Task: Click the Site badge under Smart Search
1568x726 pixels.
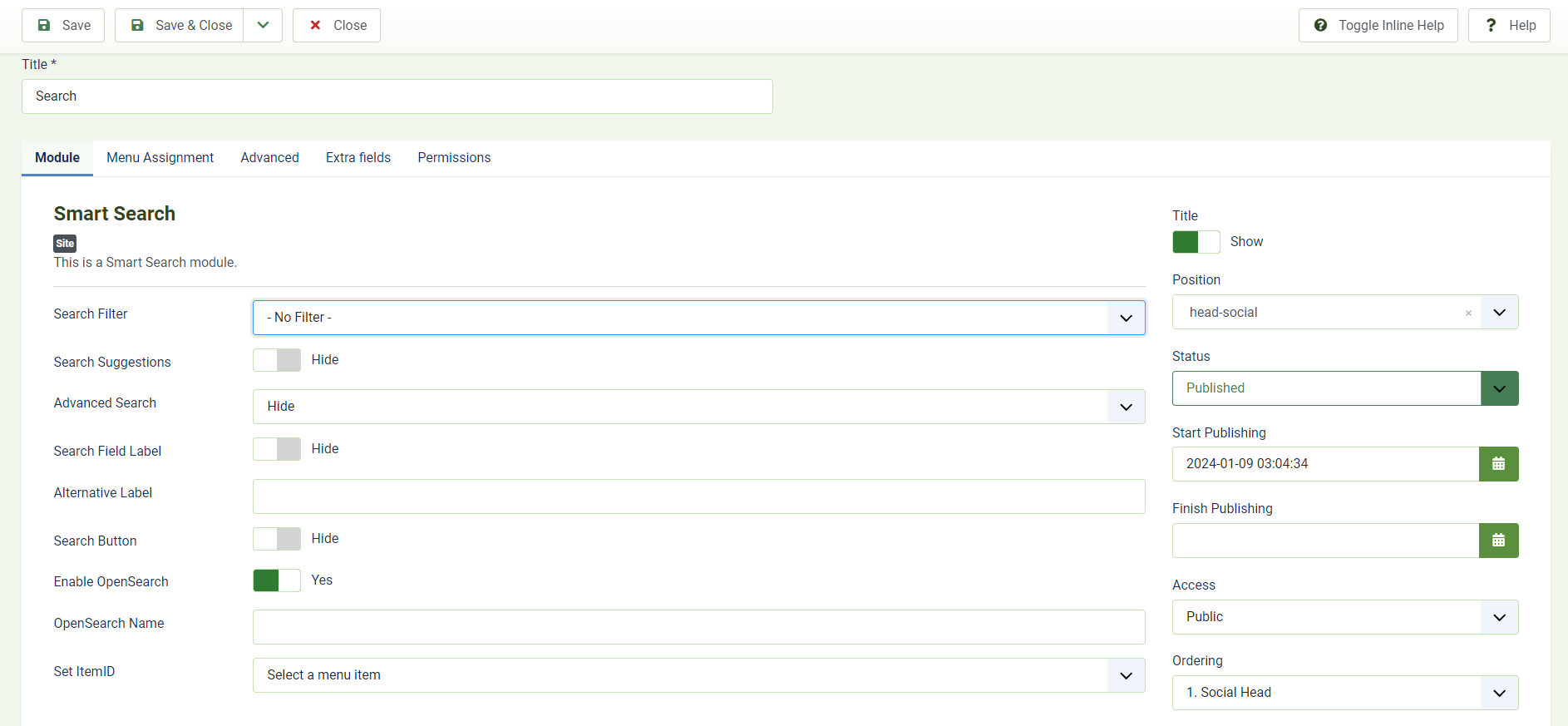Action: click(x=65, y=244)
